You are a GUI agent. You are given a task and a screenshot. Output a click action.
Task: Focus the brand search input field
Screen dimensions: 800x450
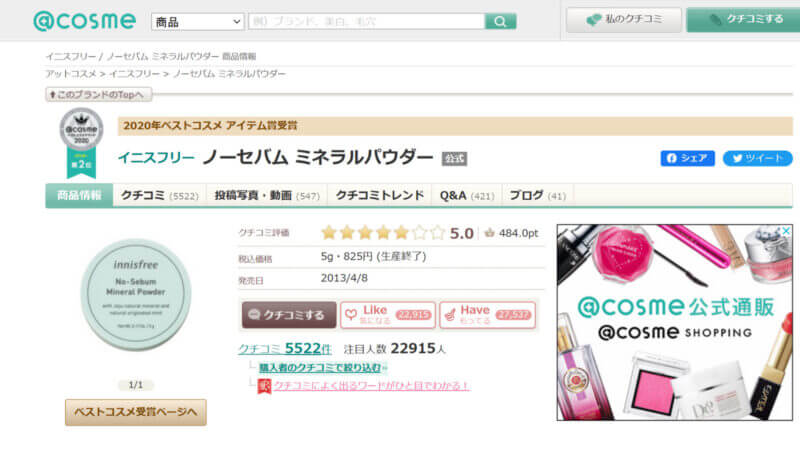click(366, 21)
